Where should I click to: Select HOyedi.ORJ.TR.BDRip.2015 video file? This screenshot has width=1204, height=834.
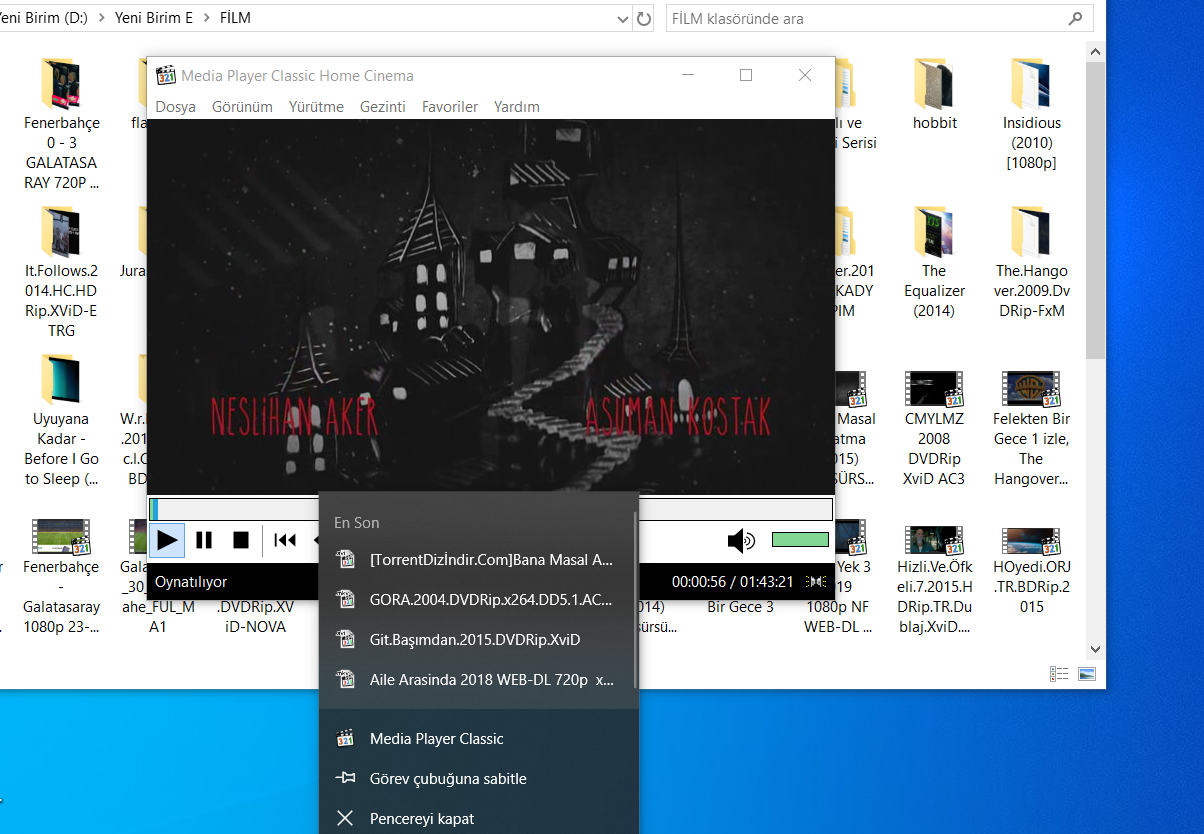(1032, 570)
